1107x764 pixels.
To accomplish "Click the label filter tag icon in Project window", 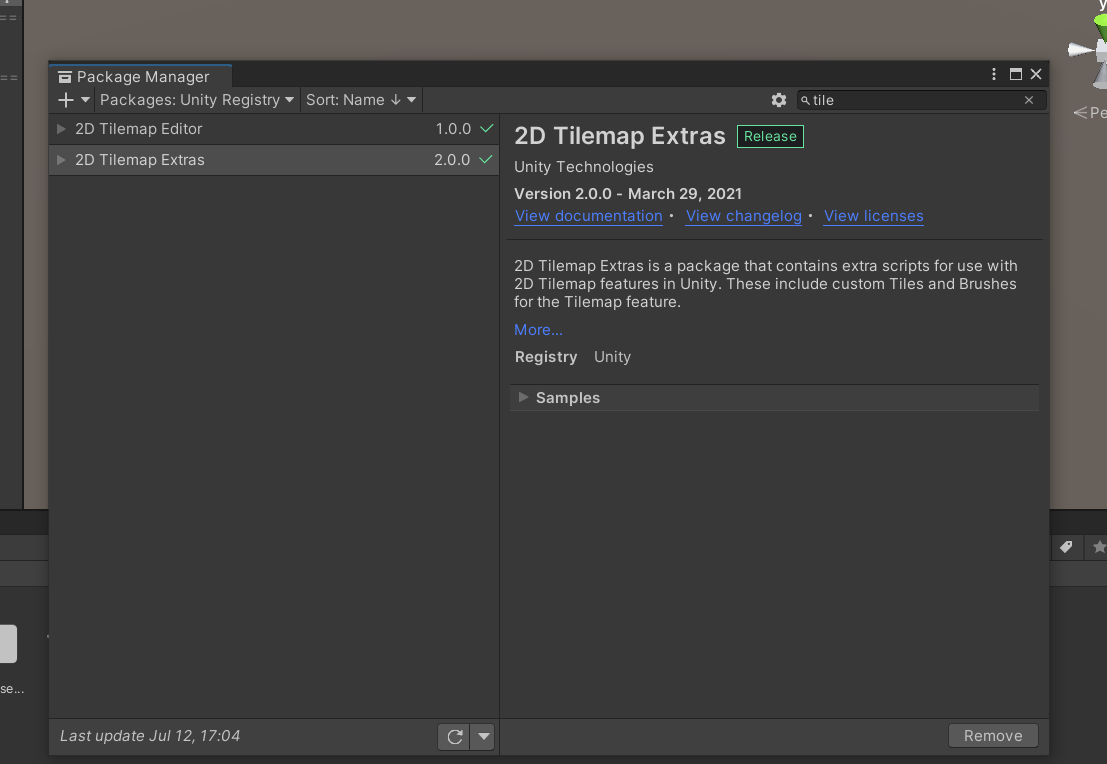I will (1066, 547).
